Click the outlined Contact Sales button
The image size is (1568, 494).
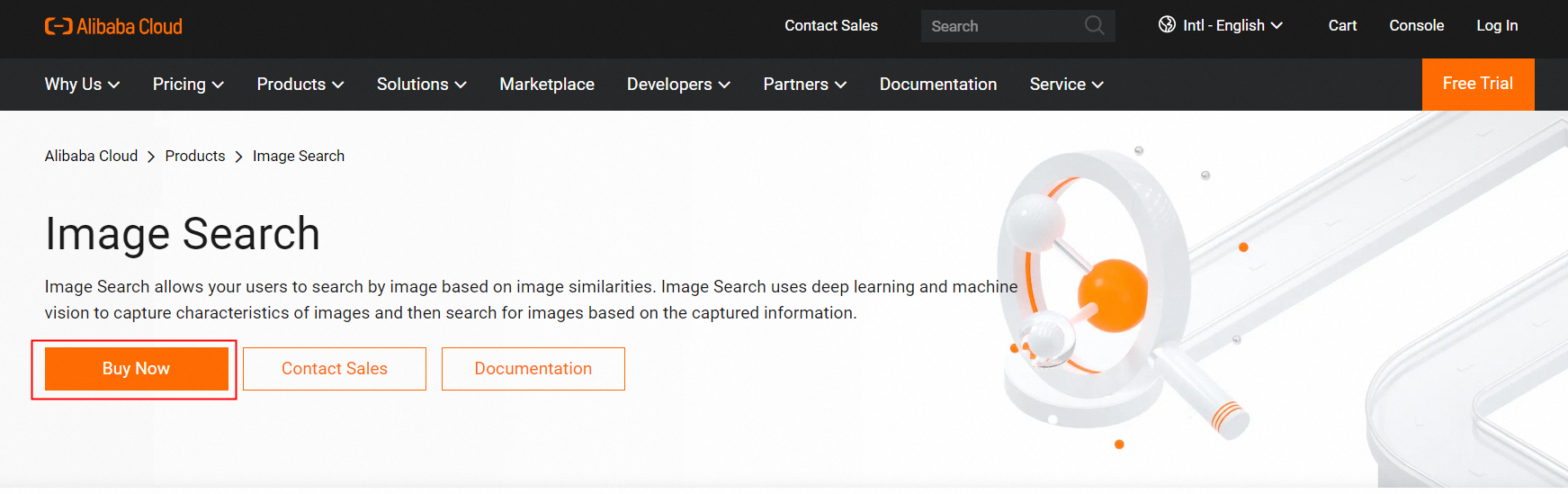pyautogui.click(x=335, y=369)
